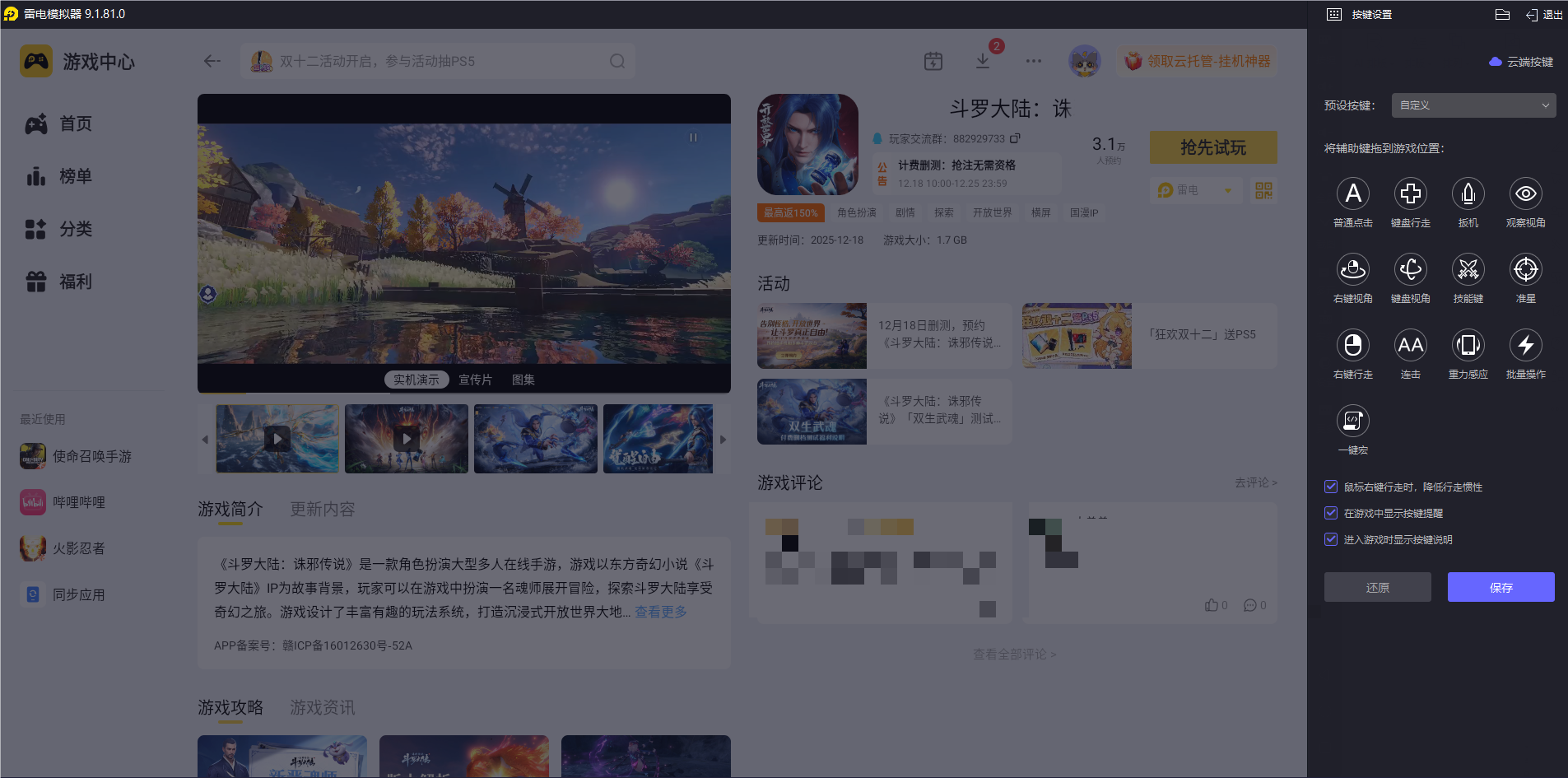
Task: Select the 一键宏 macro key icon
Action: pyautogui.click(x=1352, y=421)
